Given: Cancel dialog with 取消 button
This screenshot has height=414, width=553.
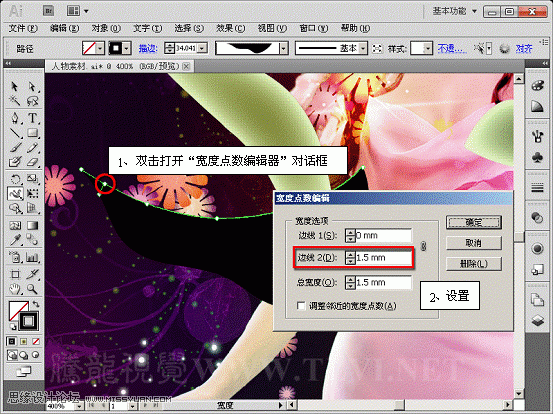Looking at the screenshot, I should point(474,243).
